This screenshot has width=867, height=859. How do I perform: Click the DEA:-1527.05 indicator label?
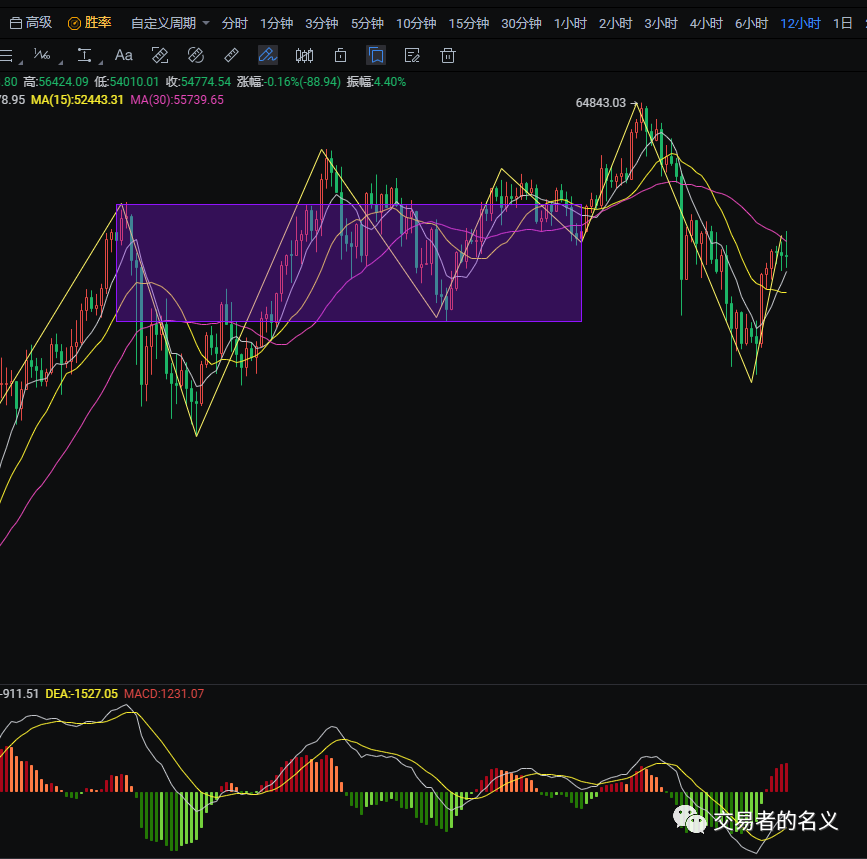click(81, 694)
